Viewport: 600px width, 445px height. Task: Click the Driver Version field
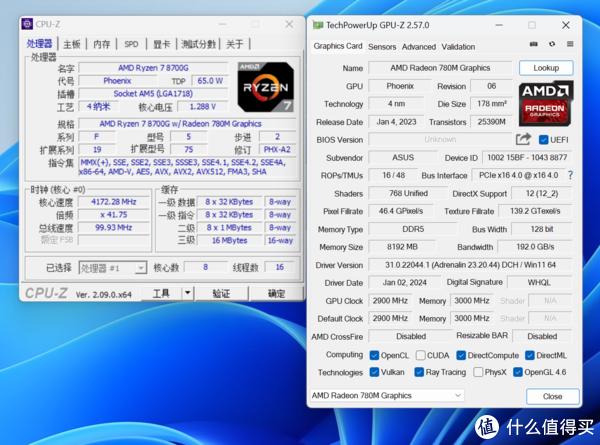coord(470,265)
